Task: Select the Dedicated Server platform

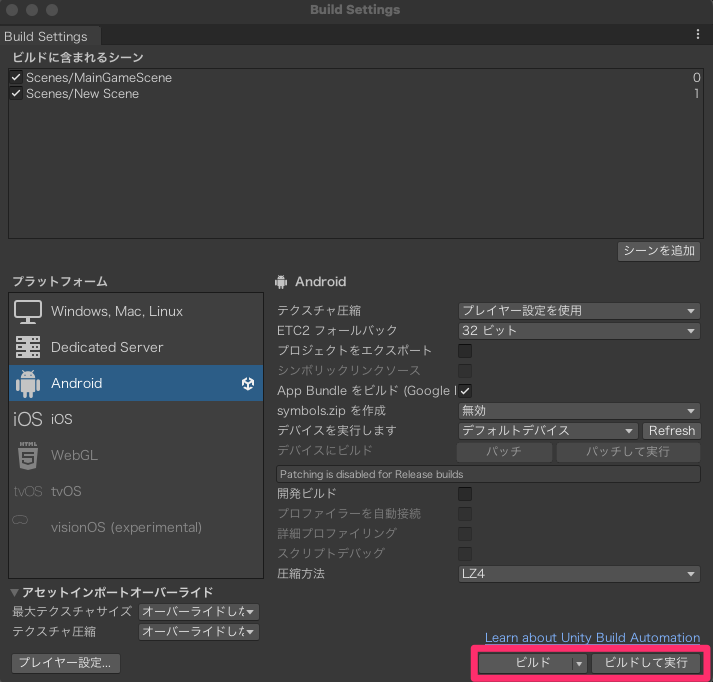Action: (x=136, y=347)
